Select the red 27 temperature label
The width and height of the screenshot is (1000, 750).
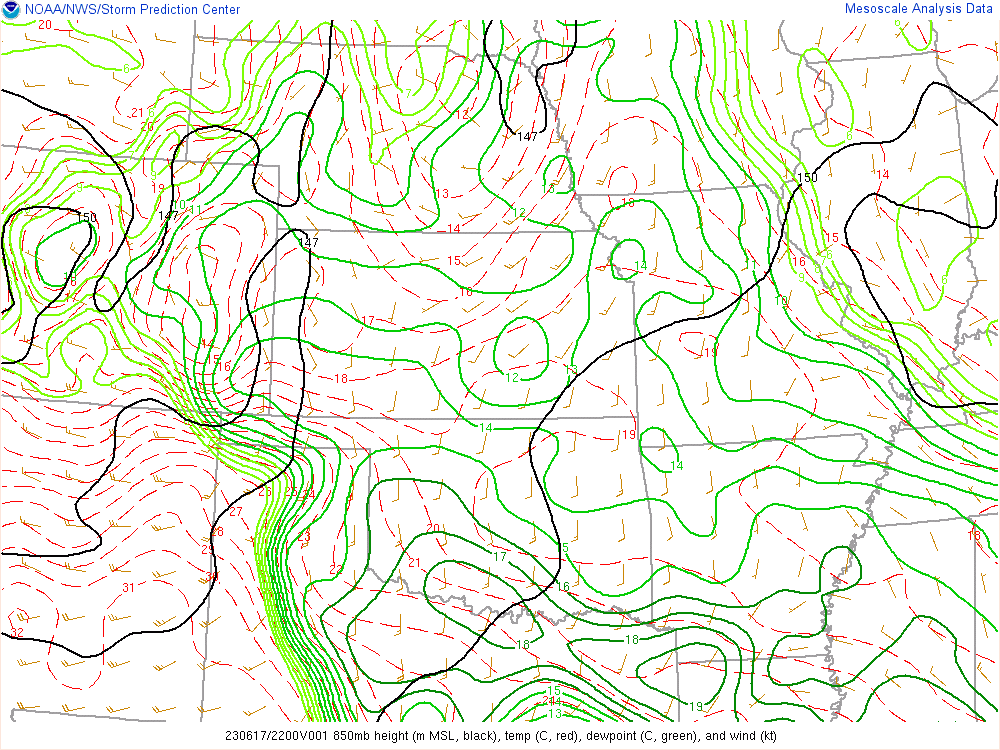pos(236,512)
